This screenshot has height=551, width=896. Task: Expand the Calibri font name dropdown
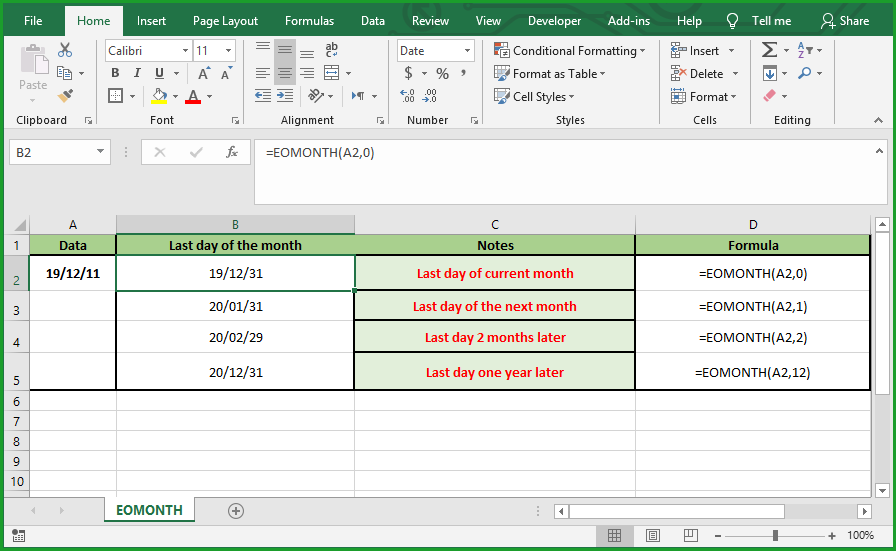click(x=185, y=50)
